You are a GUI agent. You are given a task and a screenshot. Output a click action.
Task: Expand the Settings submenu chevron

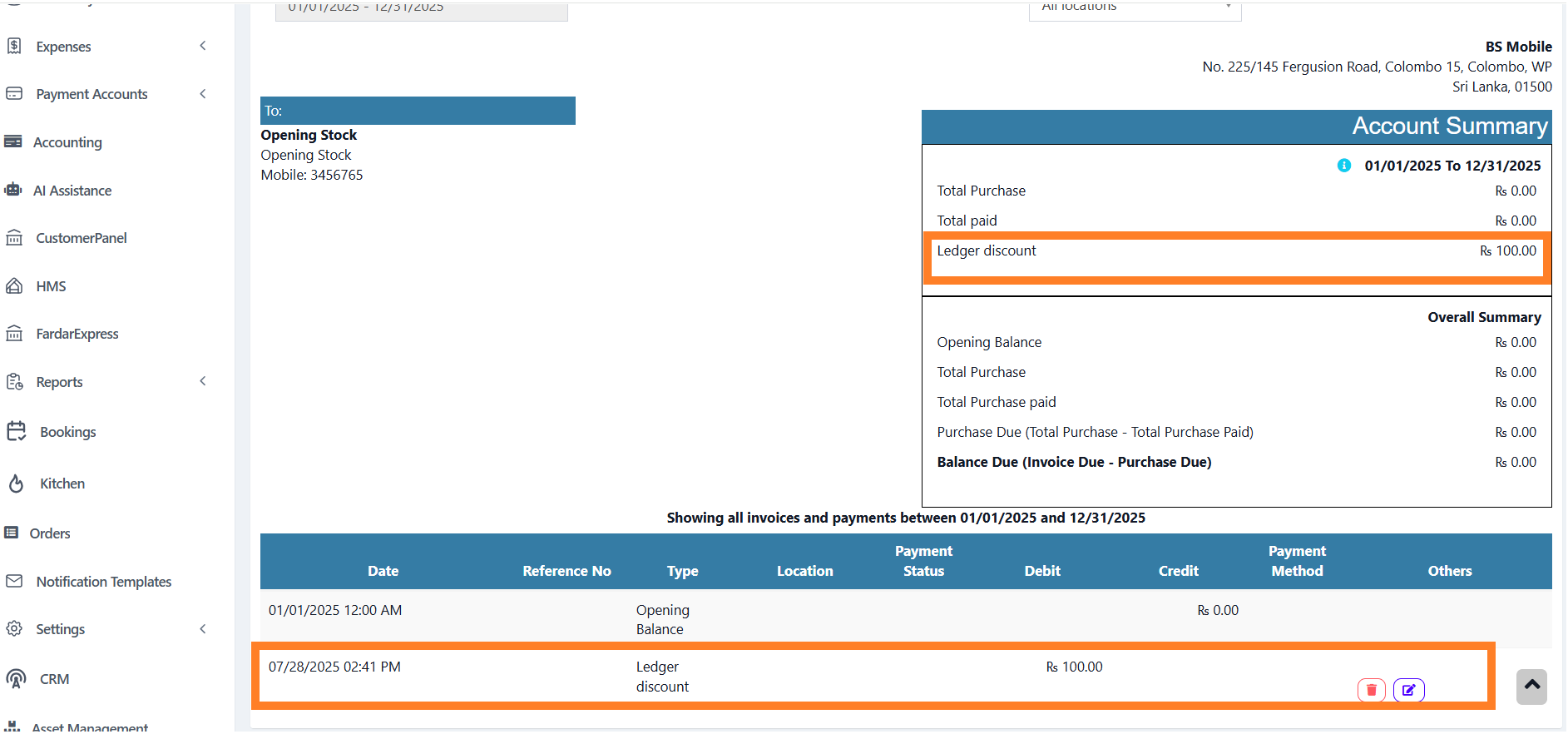[203, 629]
